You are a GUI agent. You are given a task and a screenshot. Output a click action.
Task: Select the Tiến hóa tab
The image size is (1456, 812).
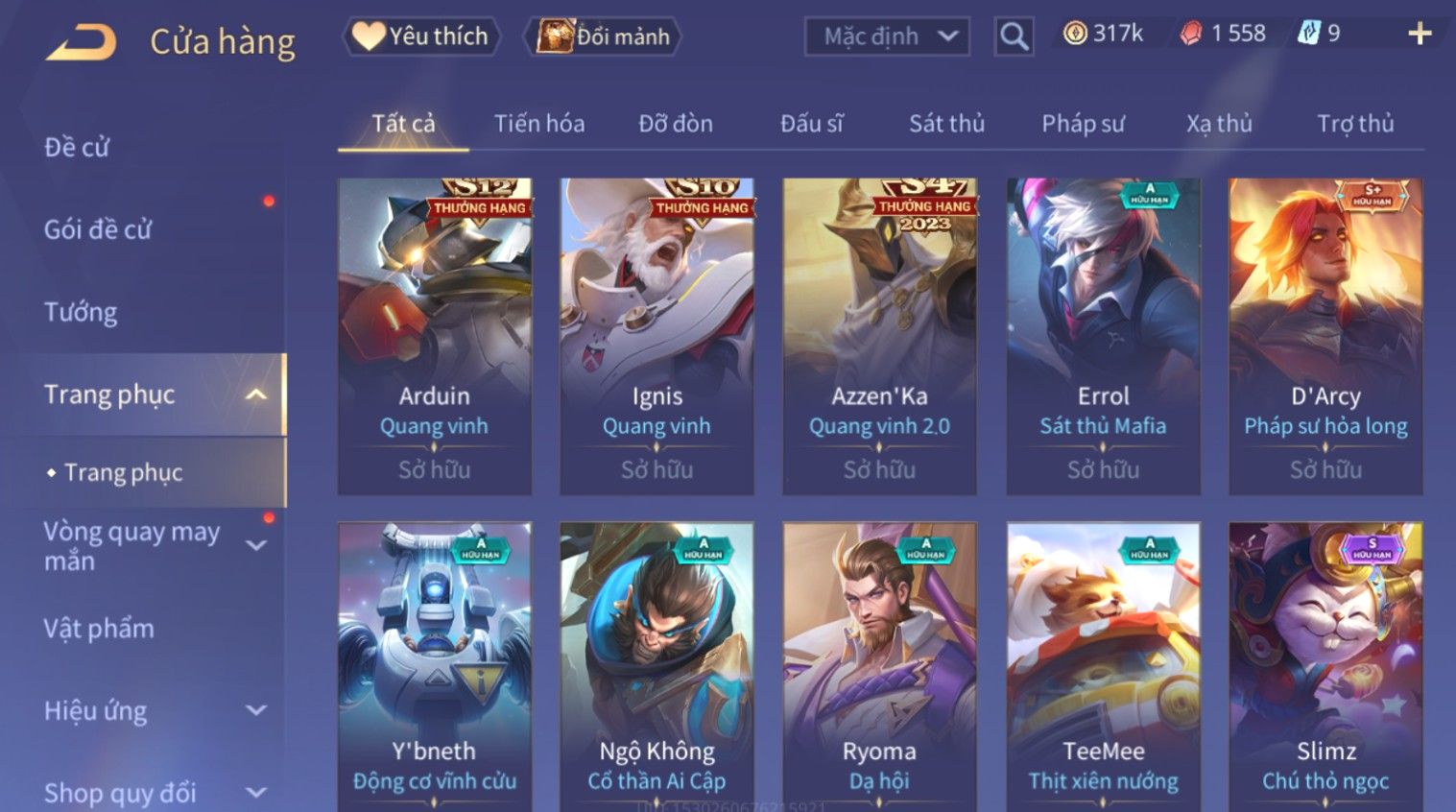pyautogui.click(x=539, y=124)
